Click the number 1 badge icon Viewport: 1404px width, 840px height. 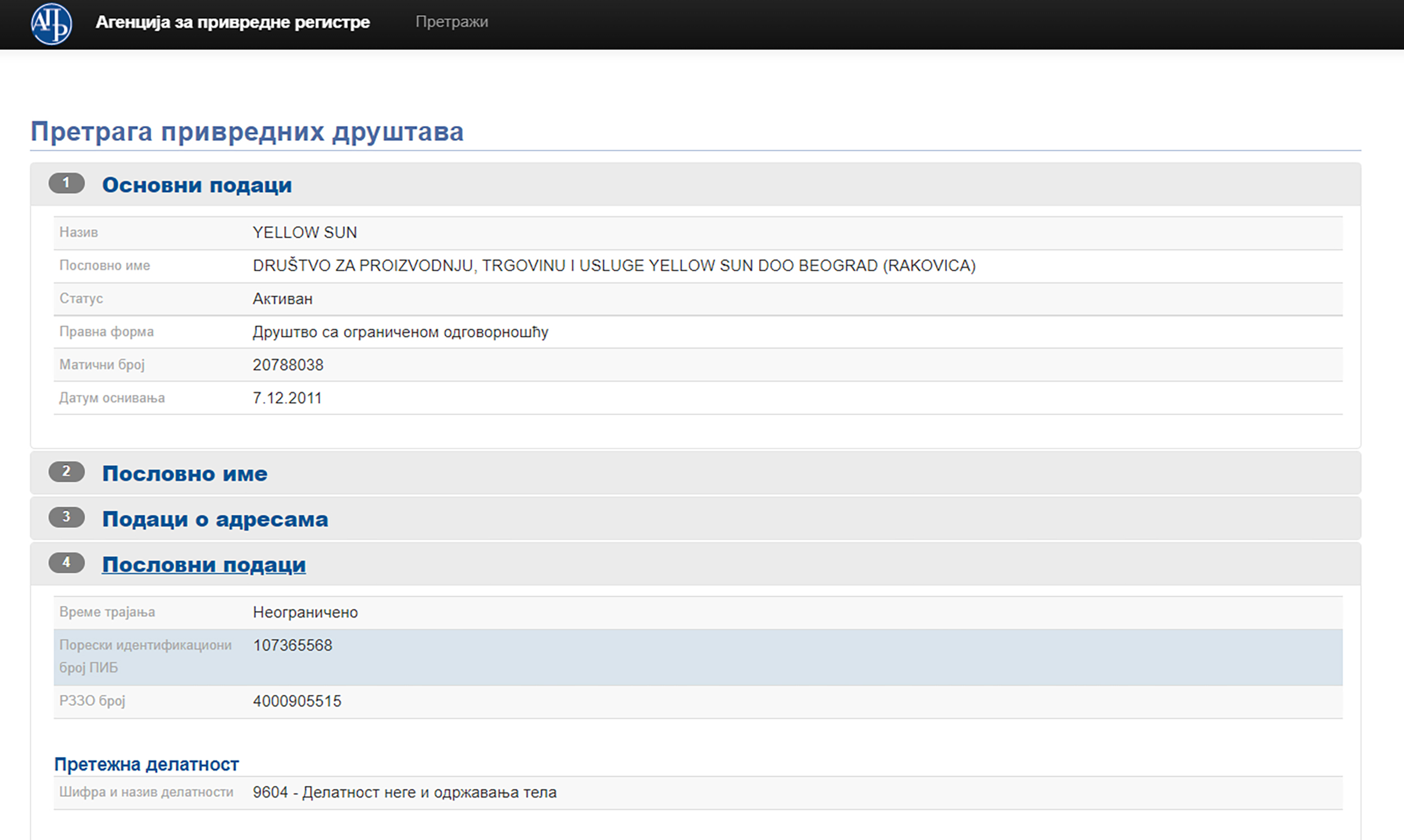click(66, 183)
